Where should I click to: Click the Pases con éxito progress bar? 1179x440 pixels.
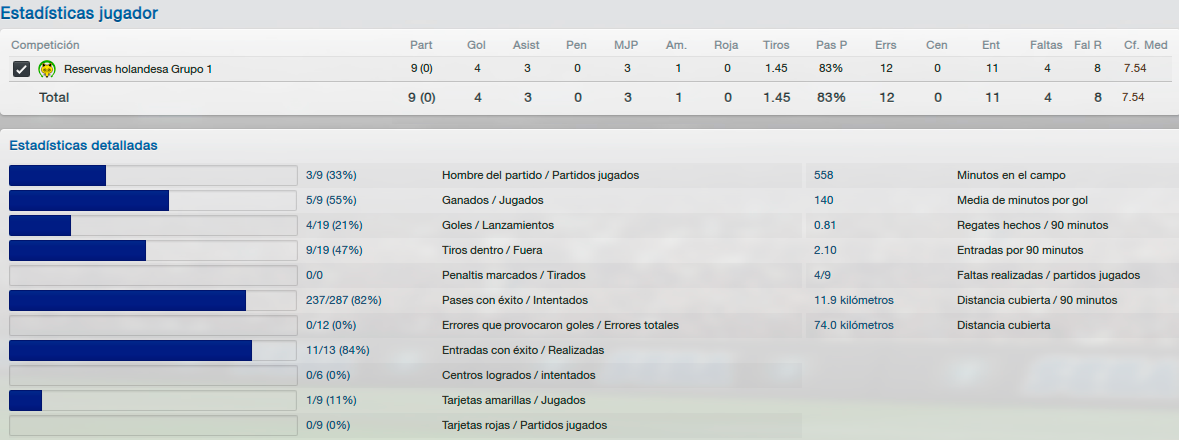pyautogui.click(x=153, y=300)
